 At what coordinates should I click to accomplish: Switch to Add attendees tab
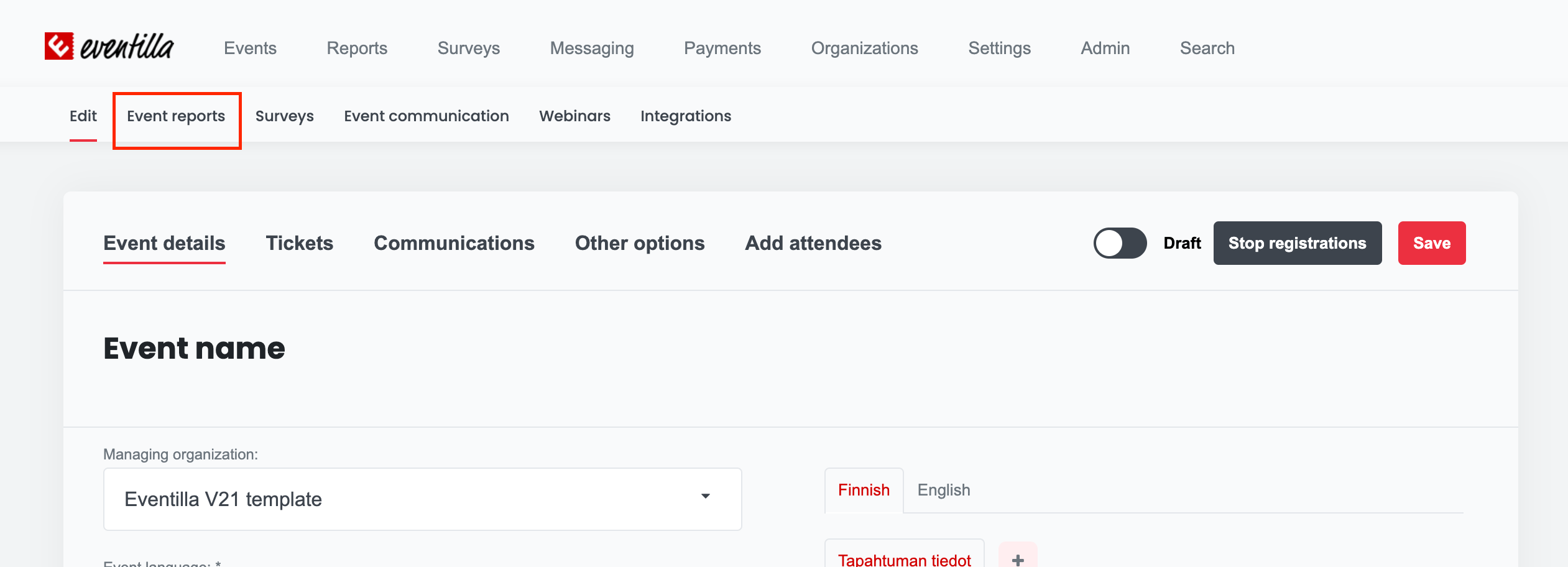[x=813, y=243]
